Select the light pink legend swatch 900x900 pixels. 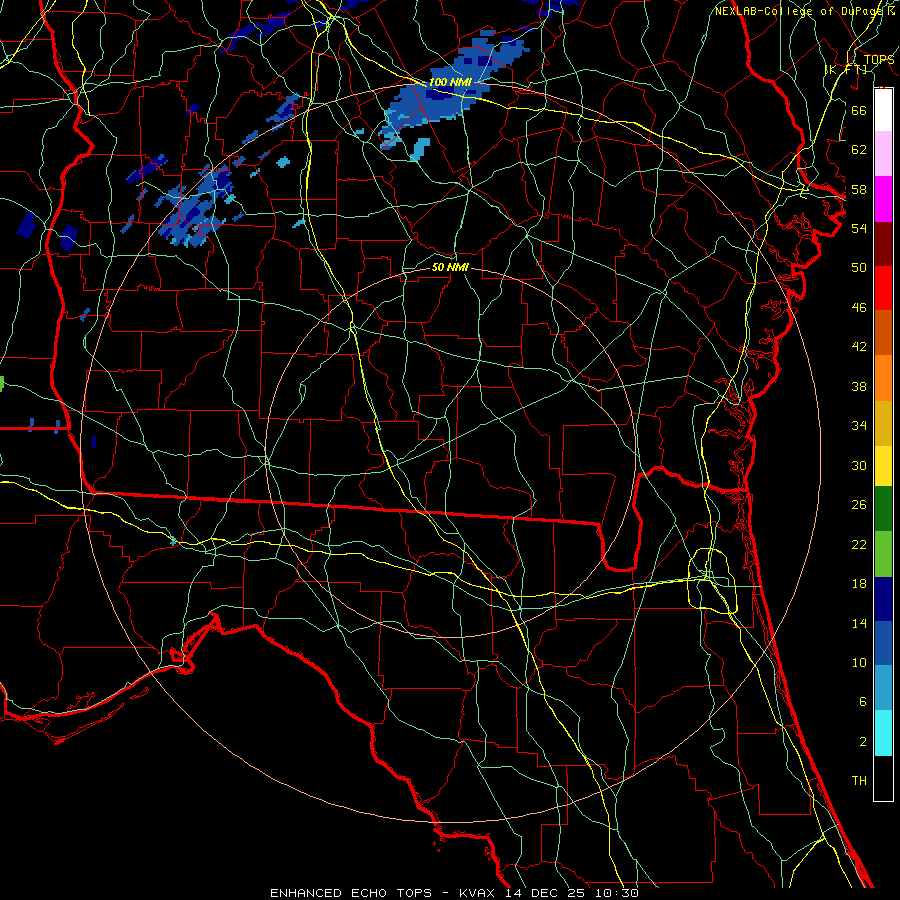pyautogui.click(x=883, y=154)
